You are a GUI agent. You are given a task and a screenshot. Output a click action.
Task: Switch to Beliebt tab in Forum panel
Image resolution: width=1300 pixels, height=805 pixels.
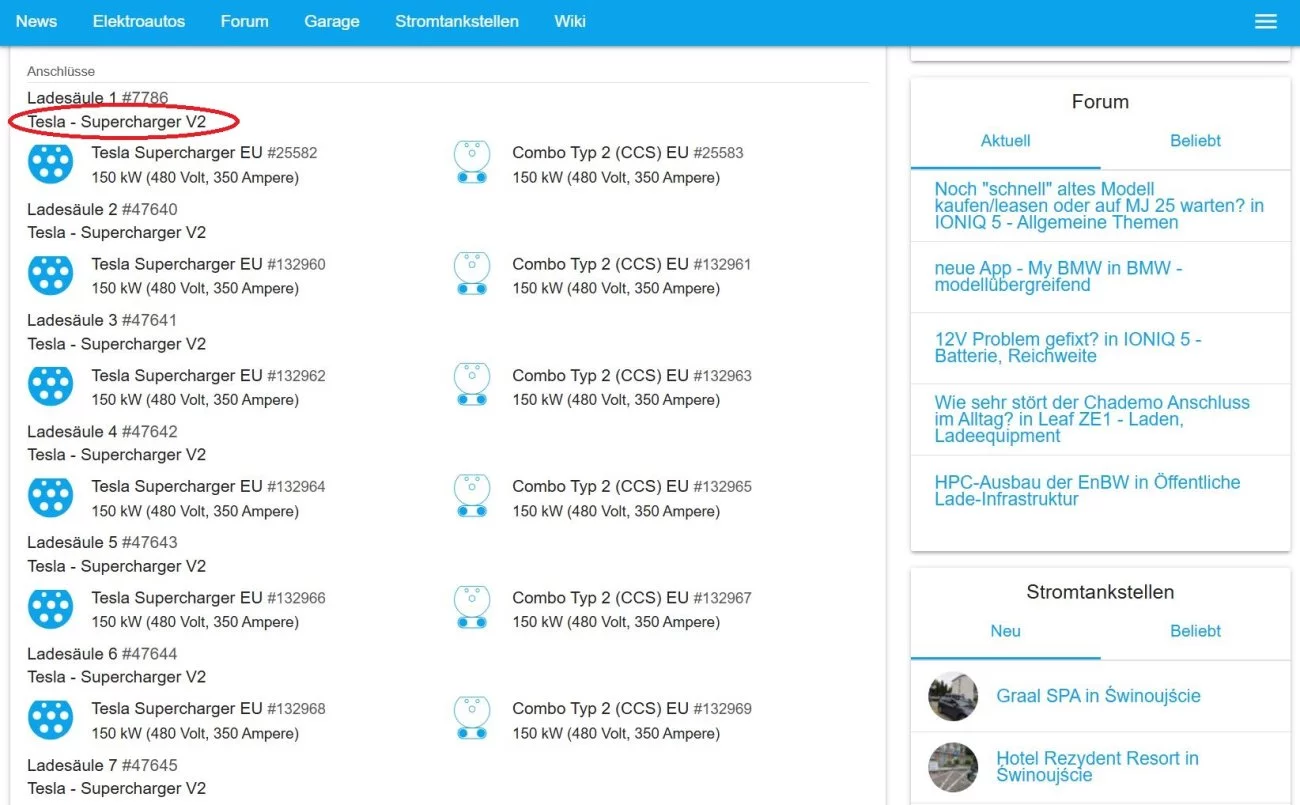coord(1195,141)
